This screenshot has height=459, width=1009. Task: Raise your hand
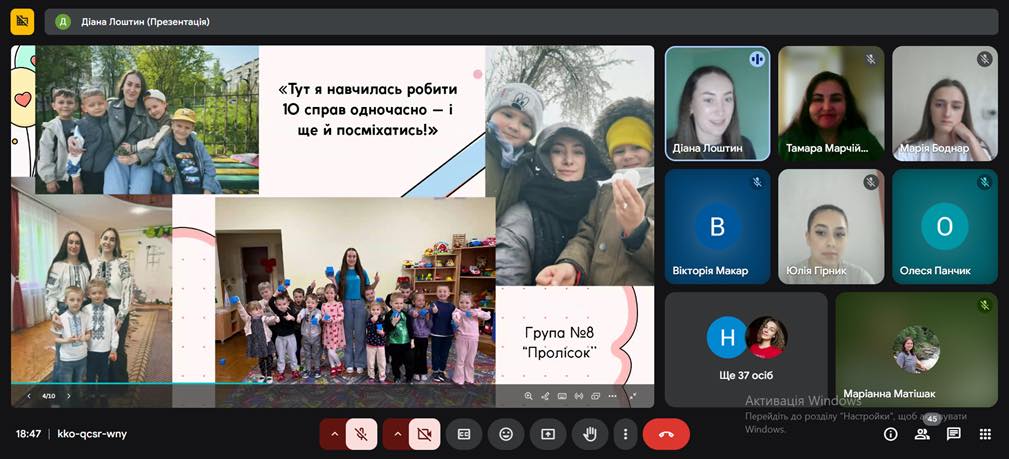tap(590, 434)
